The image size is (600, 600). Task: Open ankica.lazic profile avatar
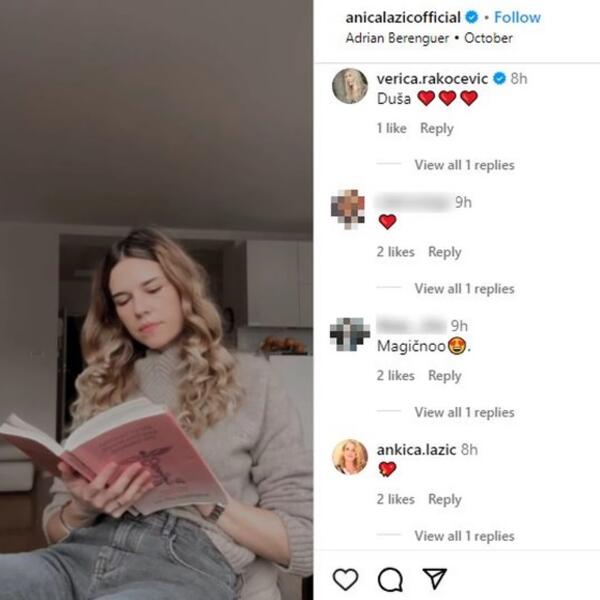[350, 457]
